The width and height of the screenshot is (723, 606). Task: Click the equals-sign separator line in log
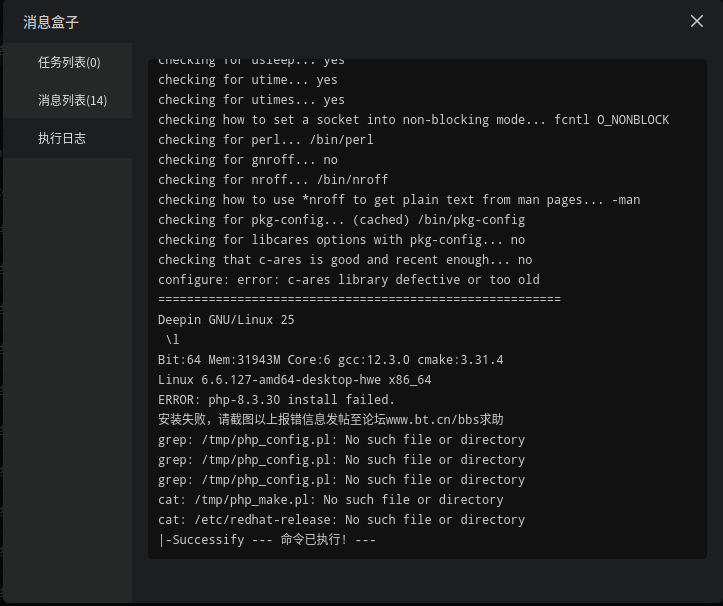359,299
